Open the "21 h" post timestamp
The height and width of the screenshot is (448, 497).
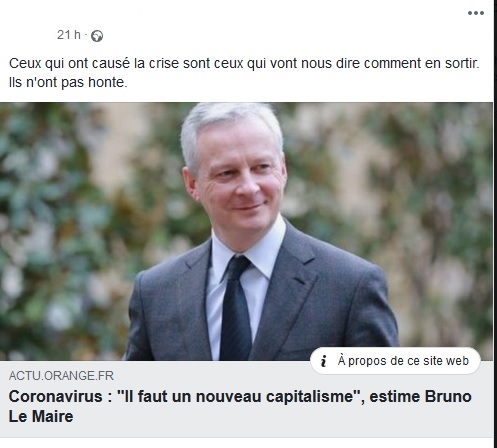pos(69,35)
